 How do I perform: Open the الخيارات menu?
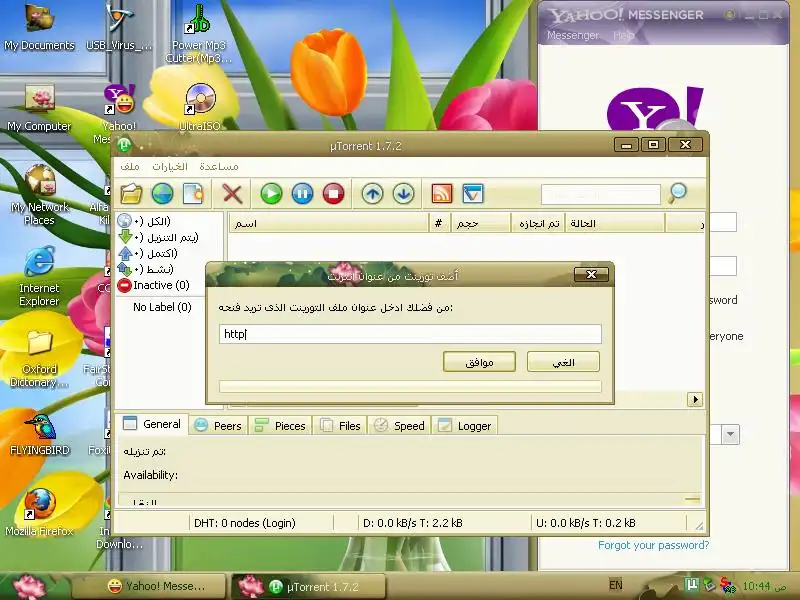coord(170,166)
